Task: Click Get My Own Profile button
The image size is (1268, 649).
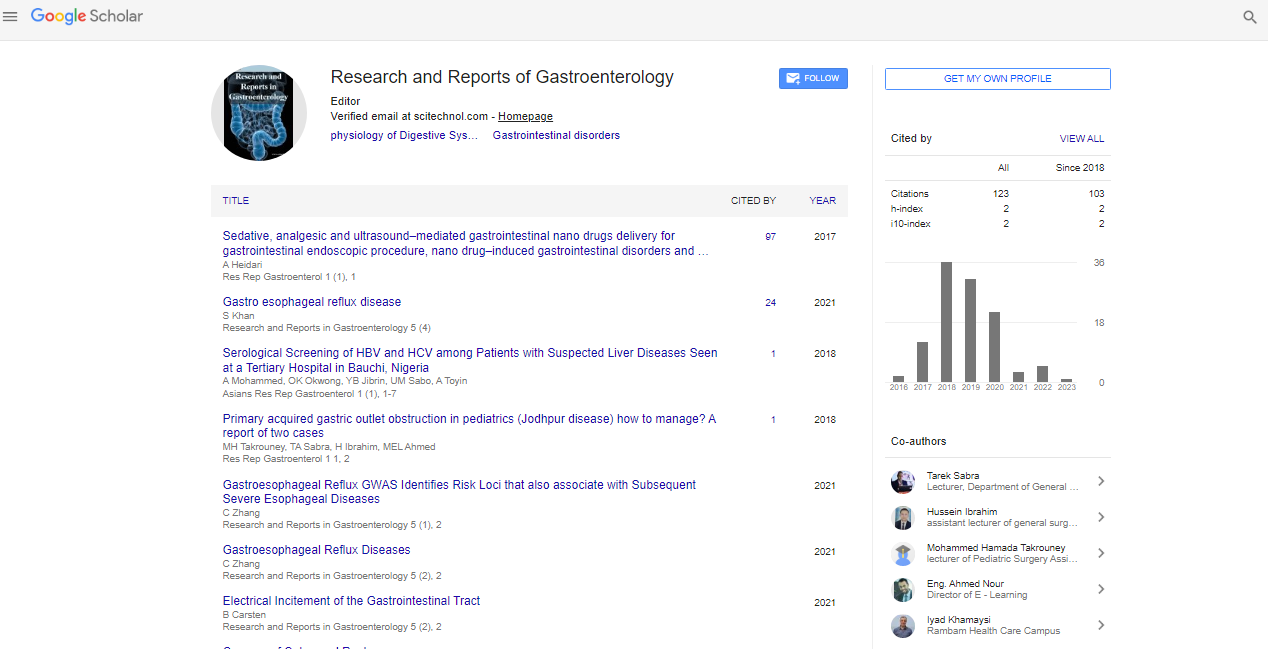Action: (997, 79)
